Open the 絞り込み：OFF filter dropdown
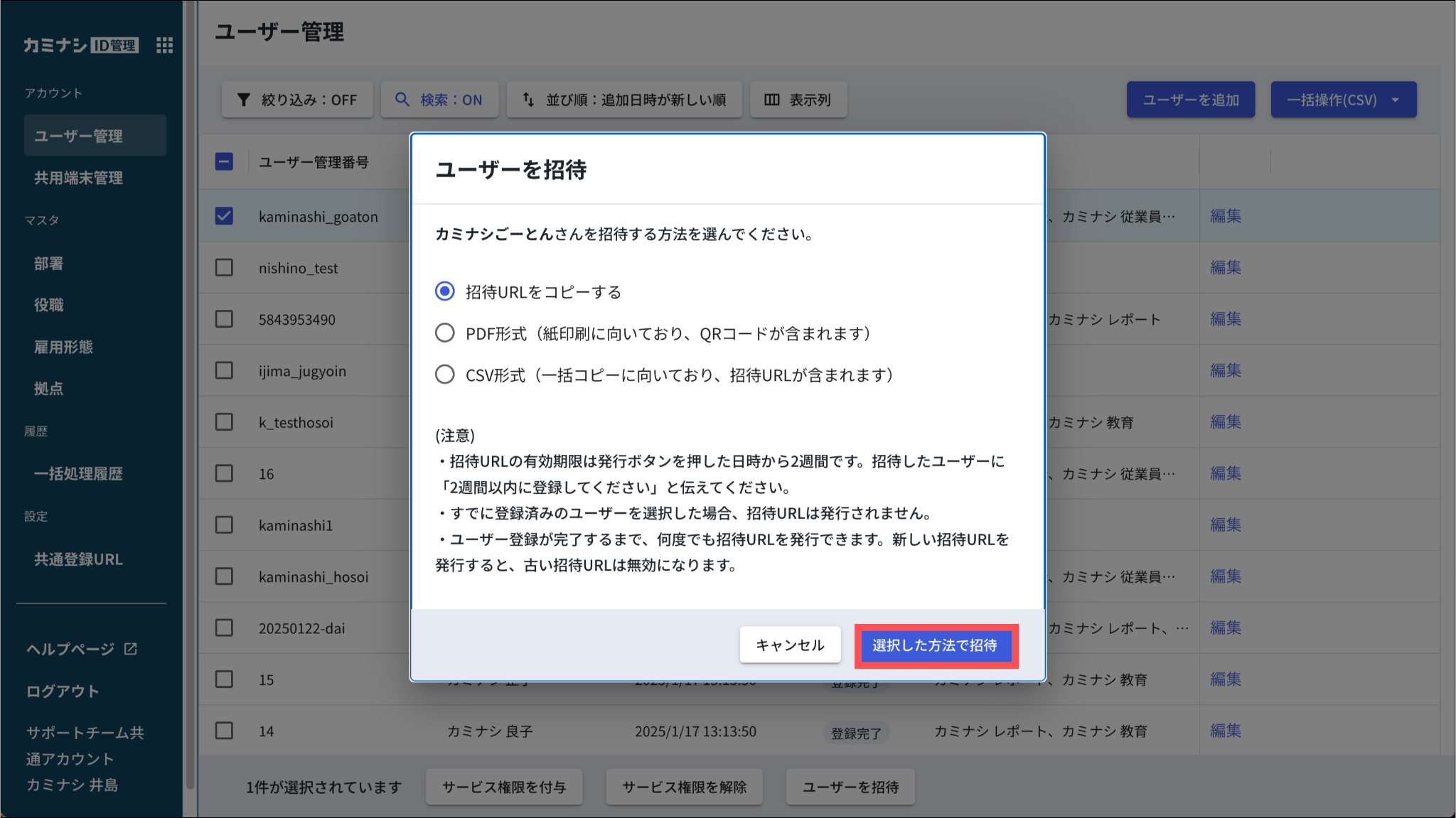Viewport: 1456px width, 818px height. tap(297, 99)
